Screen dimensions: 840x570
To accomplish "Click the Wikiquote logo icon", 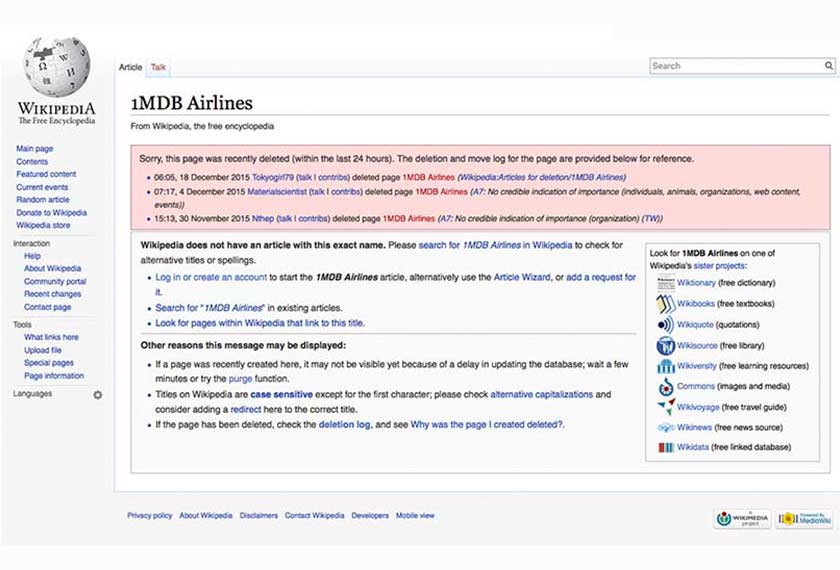I will (x=666, y=325).
